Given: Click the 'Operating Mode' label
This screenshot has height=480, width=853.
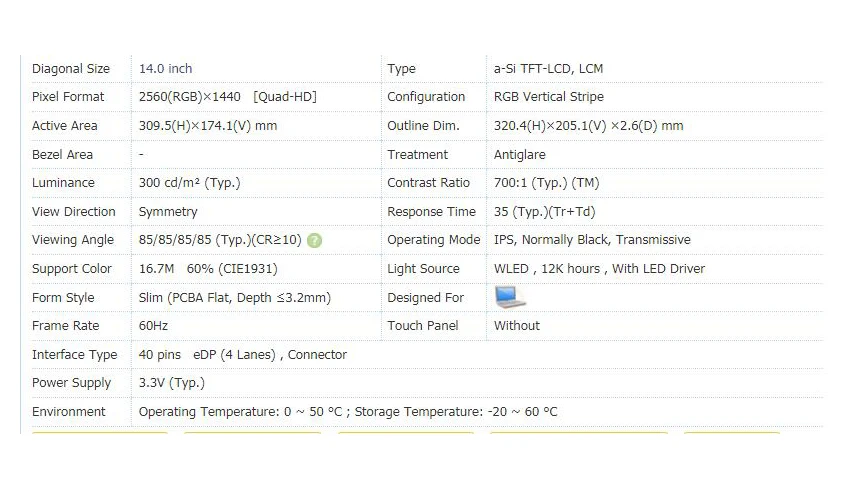Looking at the screenshot, I should [x=434, y=240].
